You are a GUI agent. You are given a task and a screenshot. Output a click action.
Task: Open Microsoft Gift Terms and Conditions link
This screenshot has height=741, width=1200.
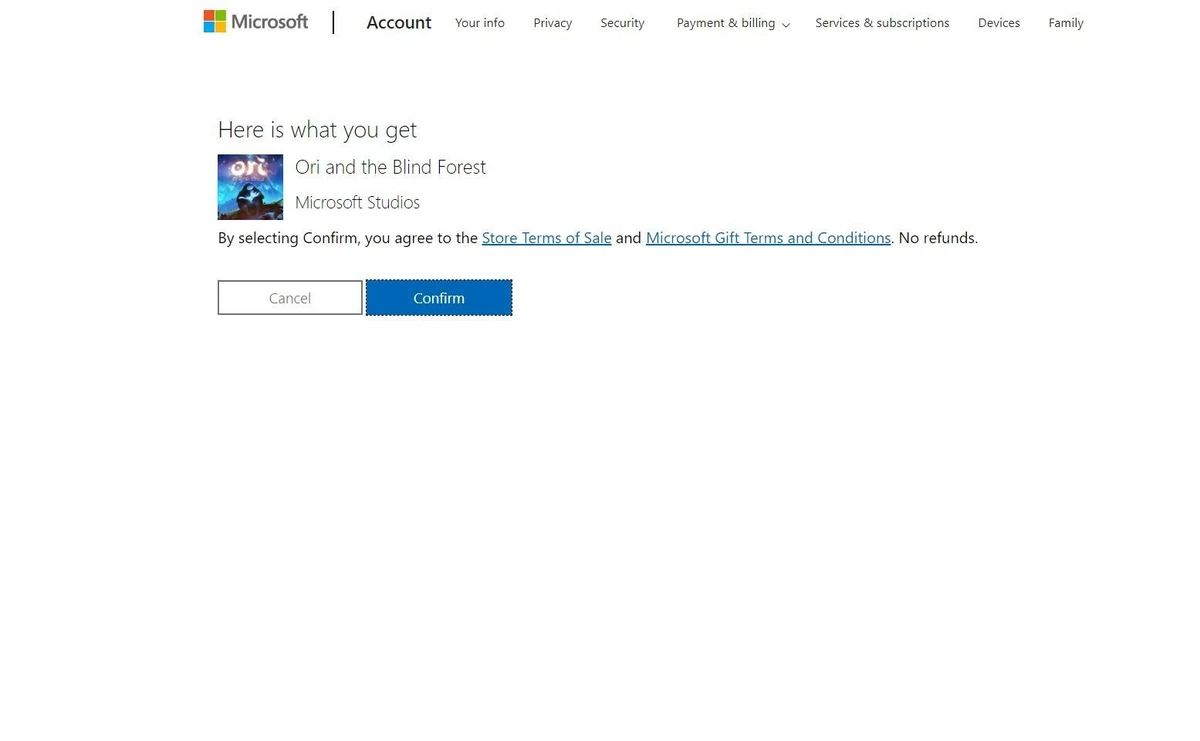click(x=768, y=238)
